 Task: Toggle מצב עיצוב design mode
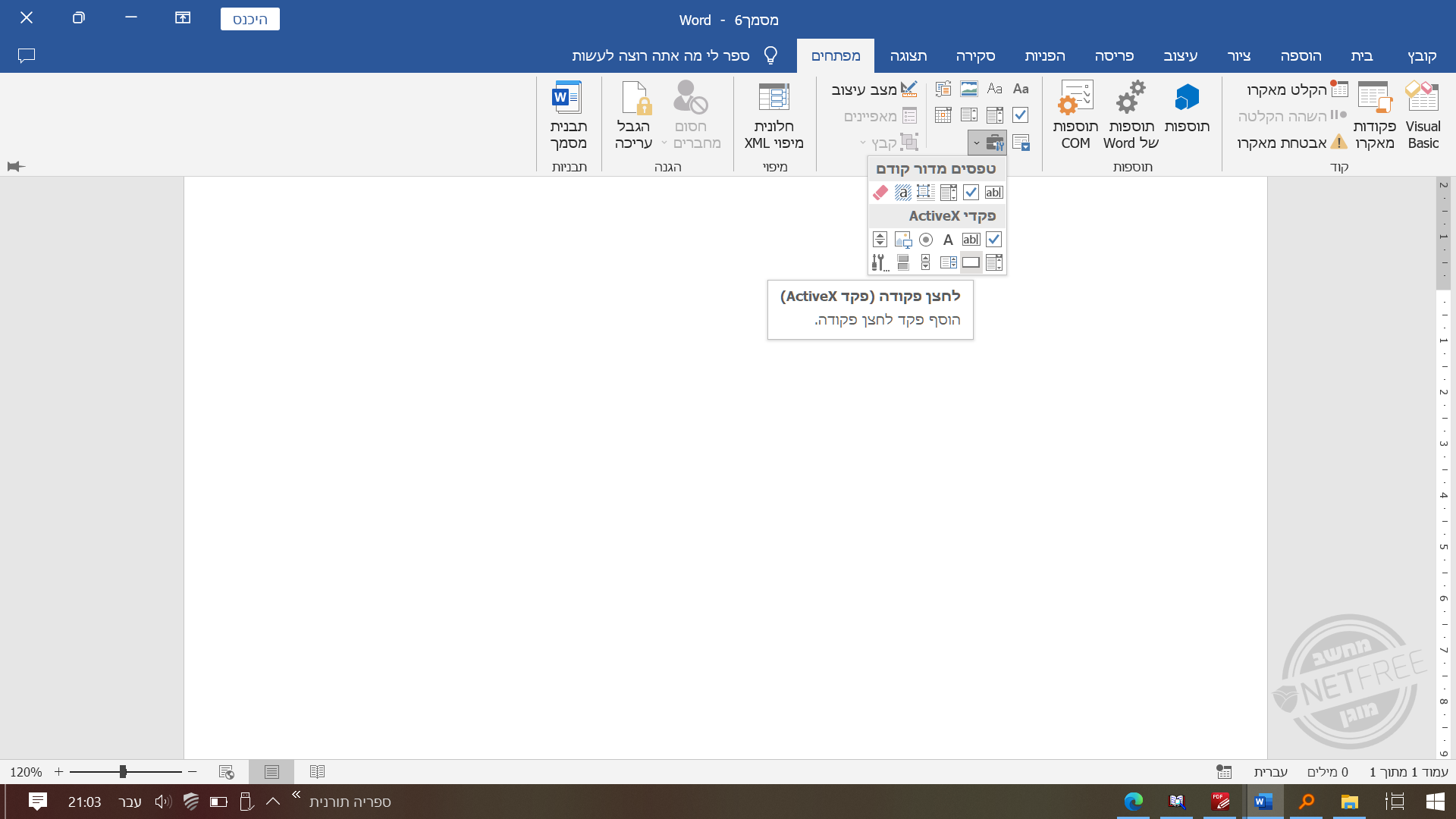tap(874, 89)
